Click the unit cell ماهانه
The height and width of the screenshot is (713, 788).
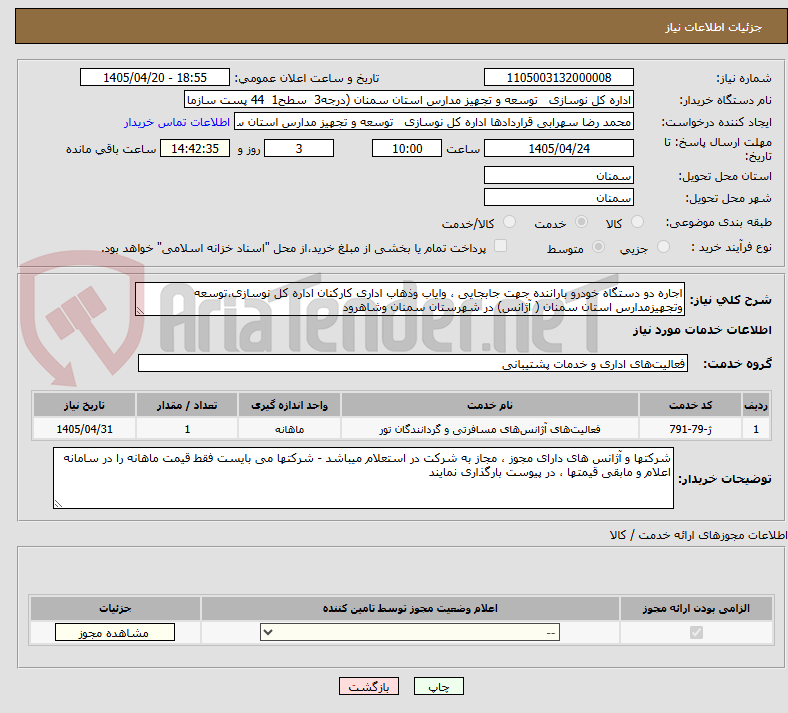[289, 429]
